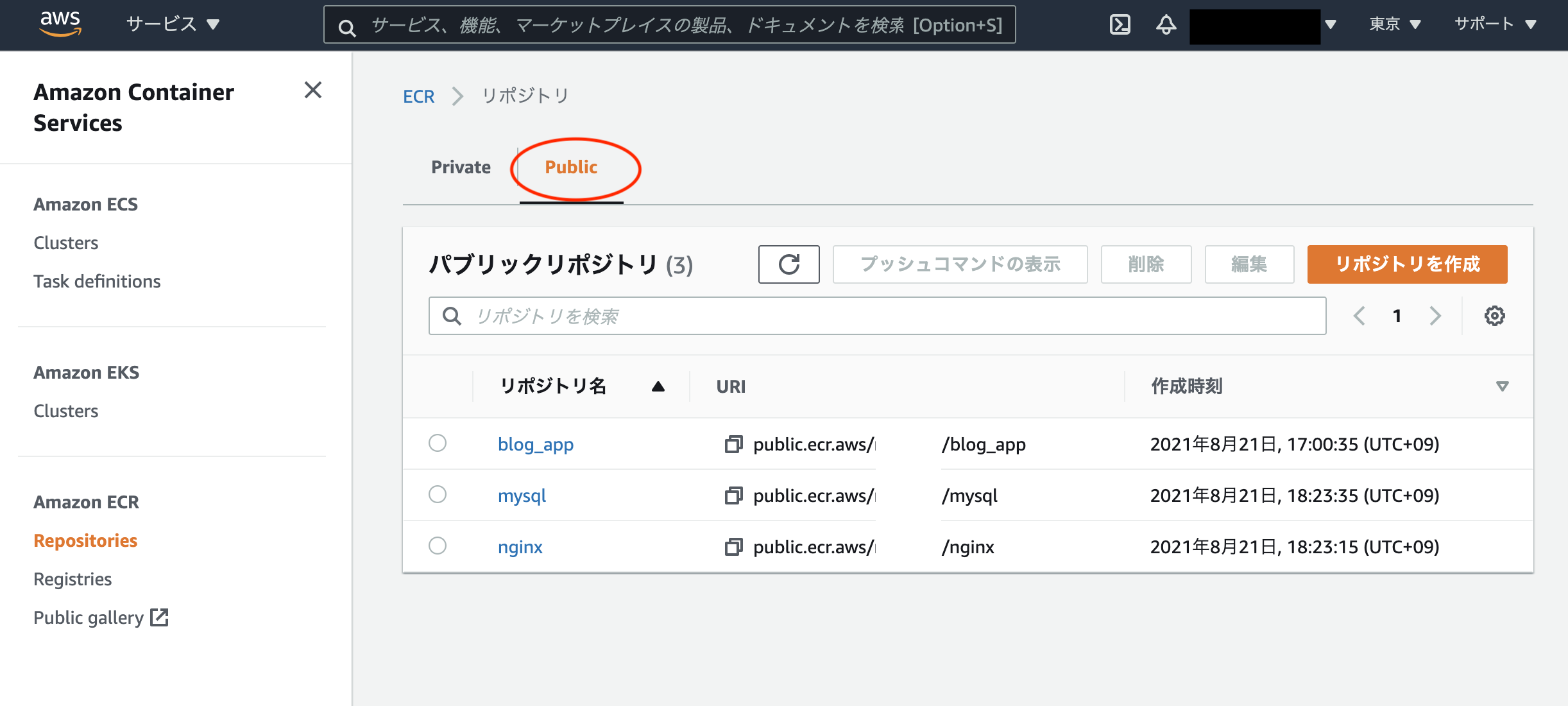
Task: Select the nginx repository radio button
Action: tap(438, 546)
